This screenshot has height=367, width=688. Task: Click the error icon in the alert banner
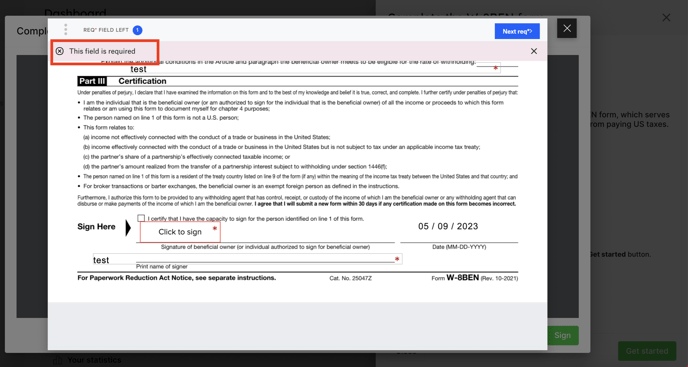(x=60, y=51)
